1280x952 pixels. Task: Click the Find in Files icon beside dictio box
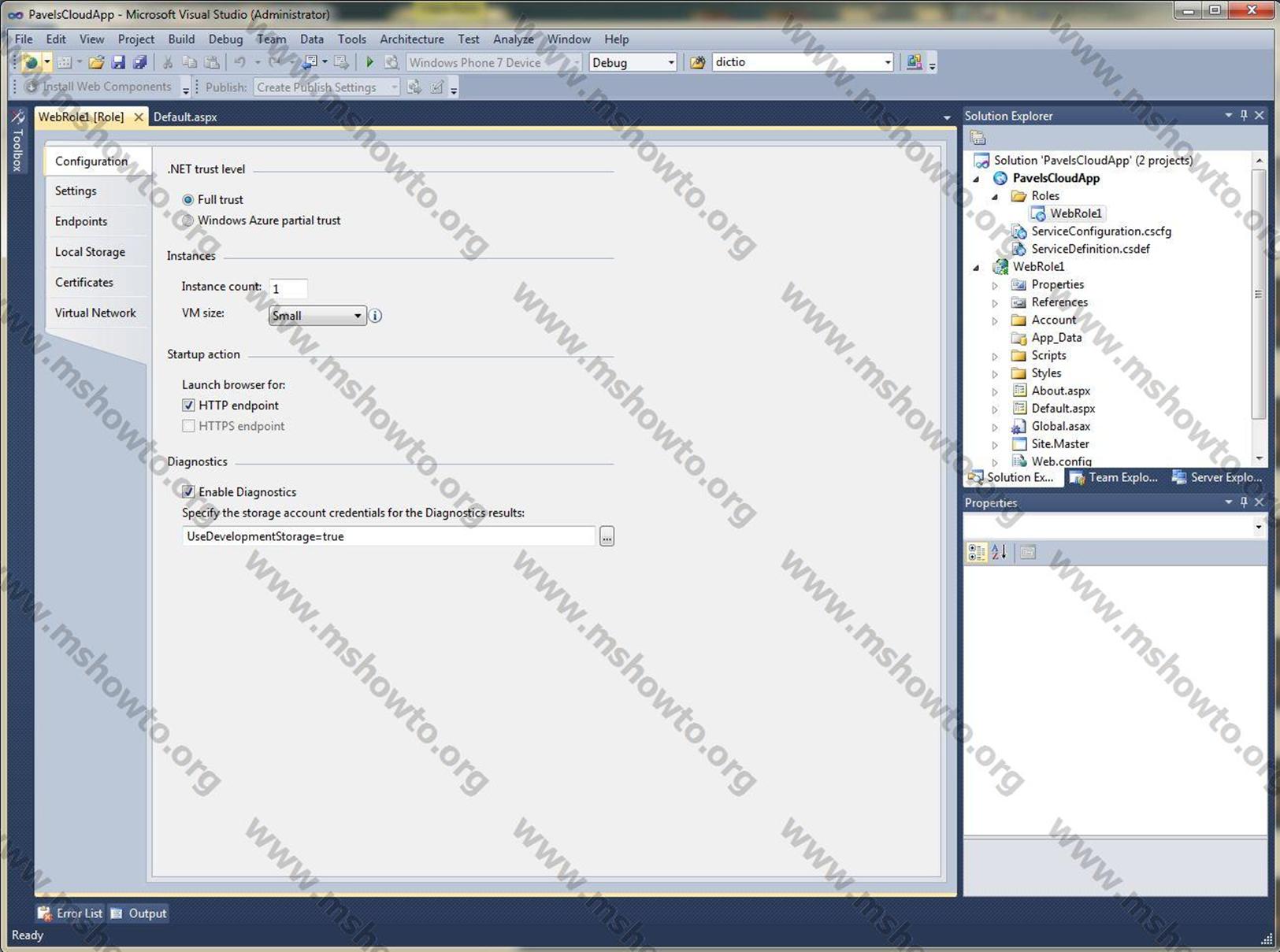click(697, 62)
